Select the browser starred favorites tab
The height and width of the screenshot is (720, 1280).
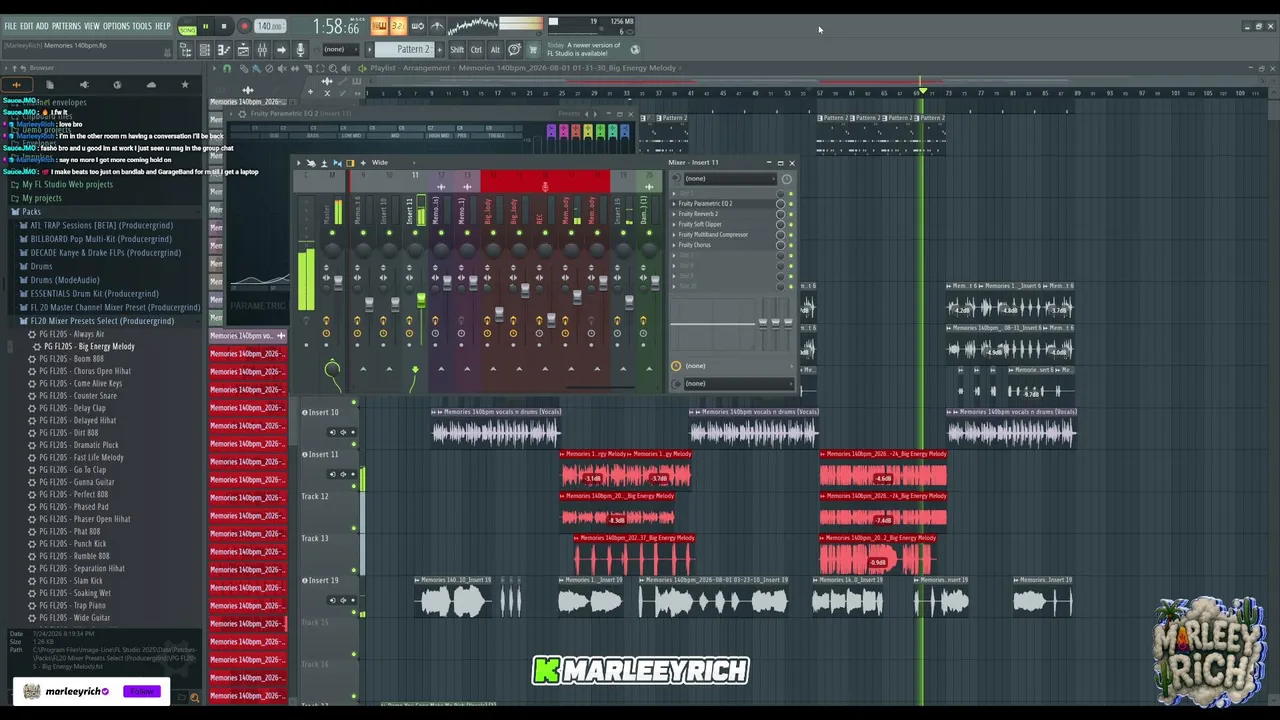click(x=185, y=85)
